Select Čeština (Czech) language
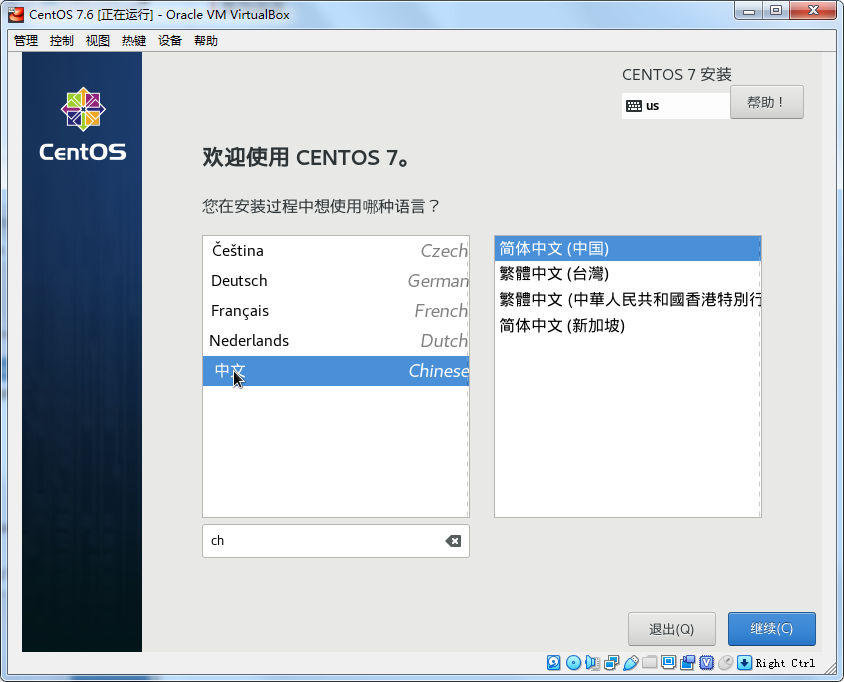This screenshot has width=844, height=682. (336, 251)
